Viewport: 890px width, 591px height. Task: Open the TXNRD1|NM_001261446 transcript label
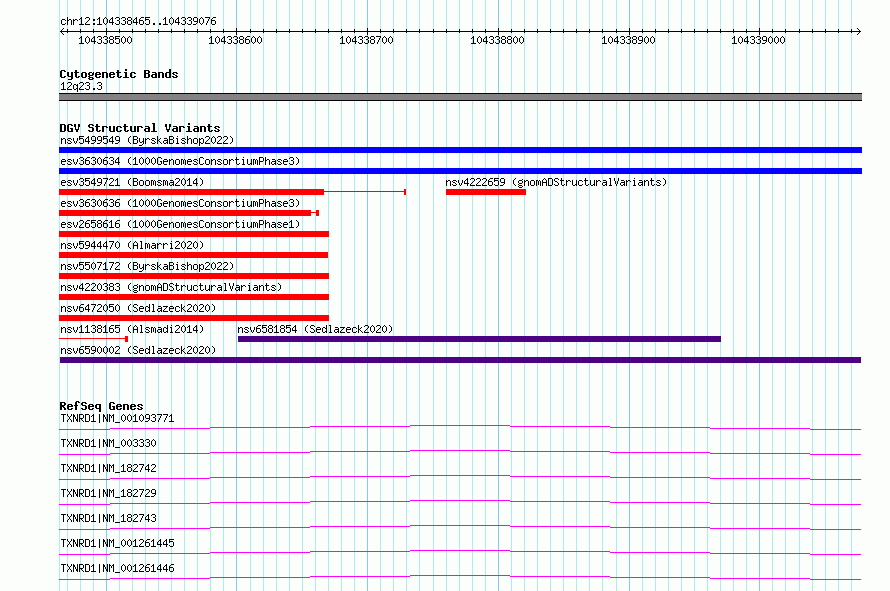117,568
